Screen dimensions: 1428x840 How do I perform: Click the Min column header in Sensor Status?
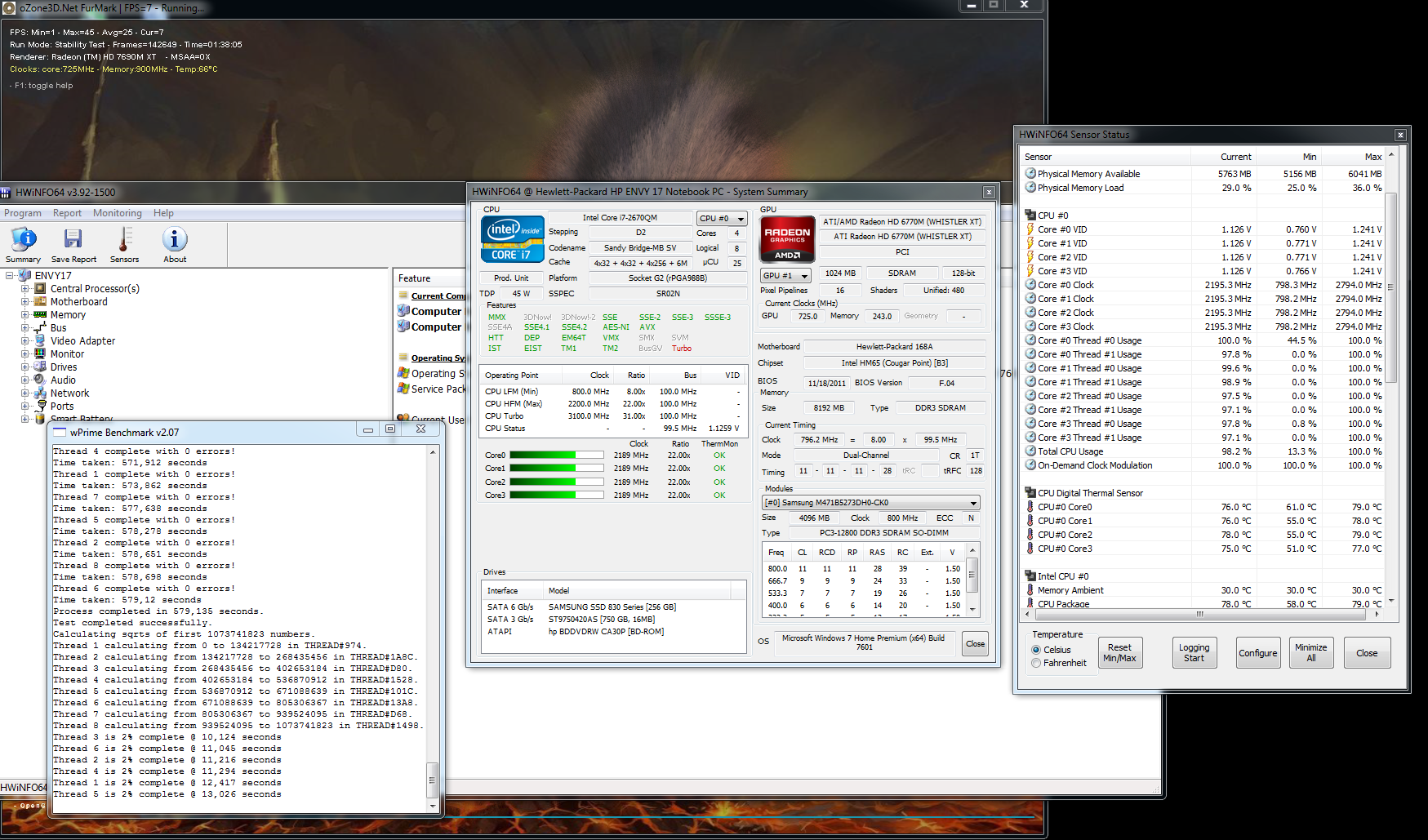1288,157
